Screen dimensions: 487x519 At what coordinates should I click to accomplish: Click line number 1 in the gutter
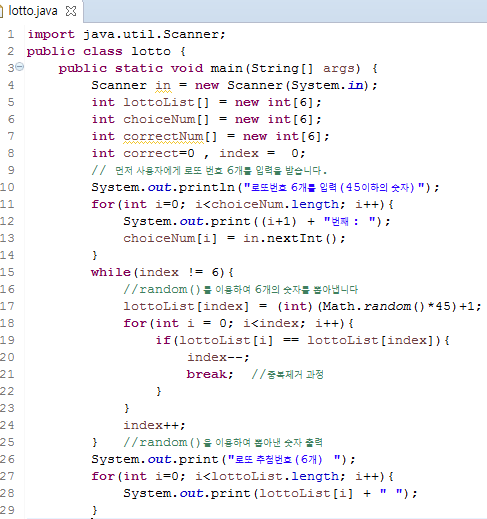click(x=11, y=34)
